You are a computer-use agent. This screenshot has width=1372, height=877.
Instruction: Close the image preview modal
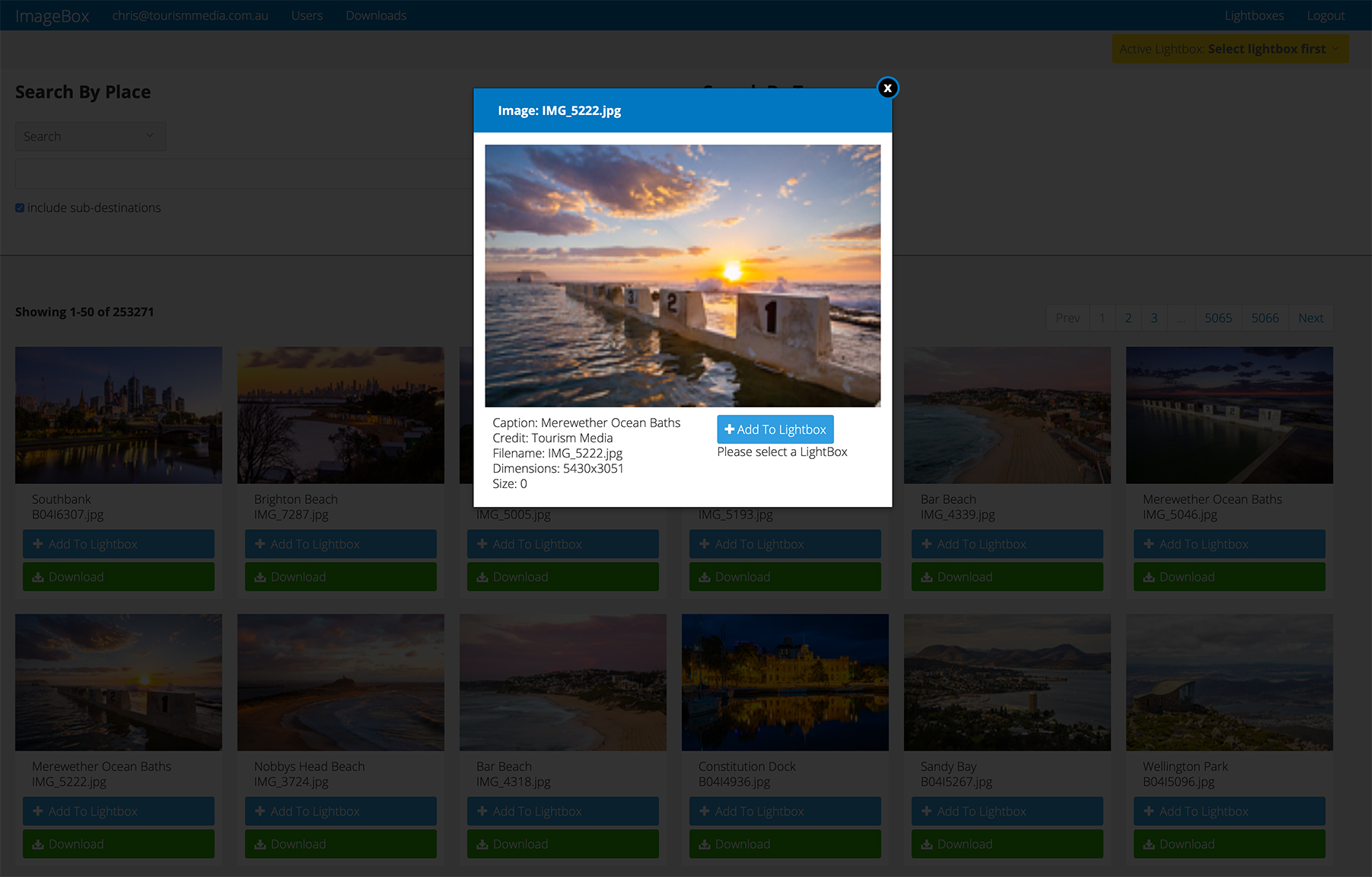887,88
